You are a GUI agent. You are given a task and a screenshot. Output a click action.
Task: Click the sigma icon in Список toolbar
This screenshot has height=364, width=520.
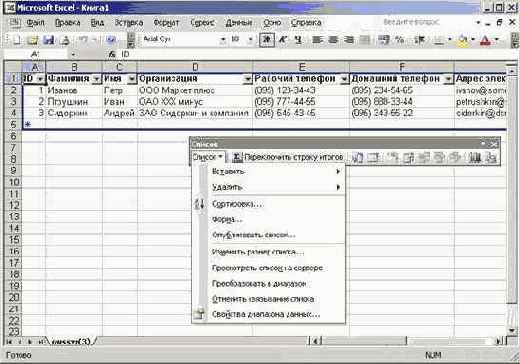tap(237, 157)
